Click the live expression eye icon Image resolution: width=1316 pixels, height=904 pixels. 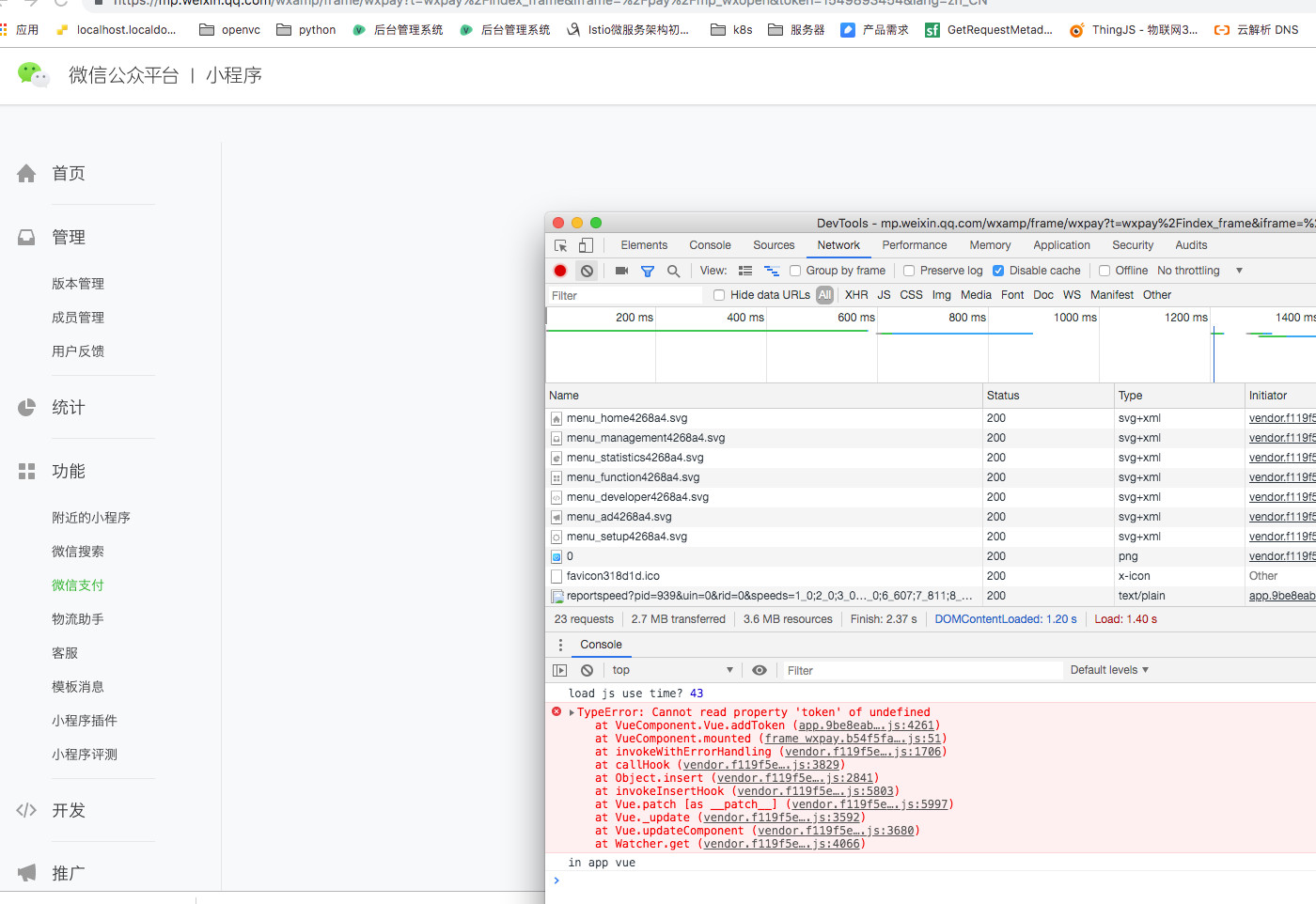coord(760,670)
